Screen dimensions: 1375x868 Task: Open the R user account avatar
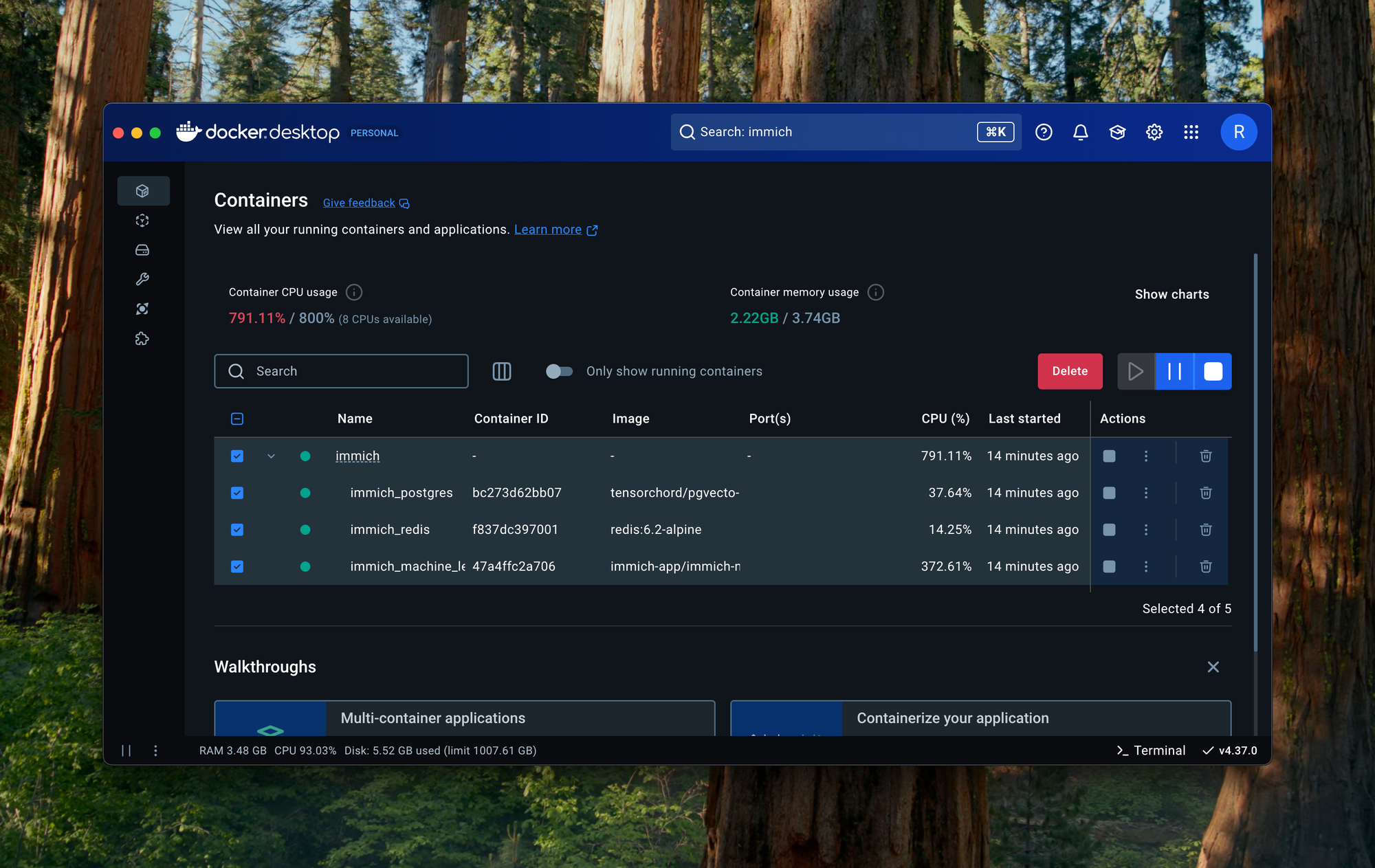pyautogui.click(x=1239, y=132)
